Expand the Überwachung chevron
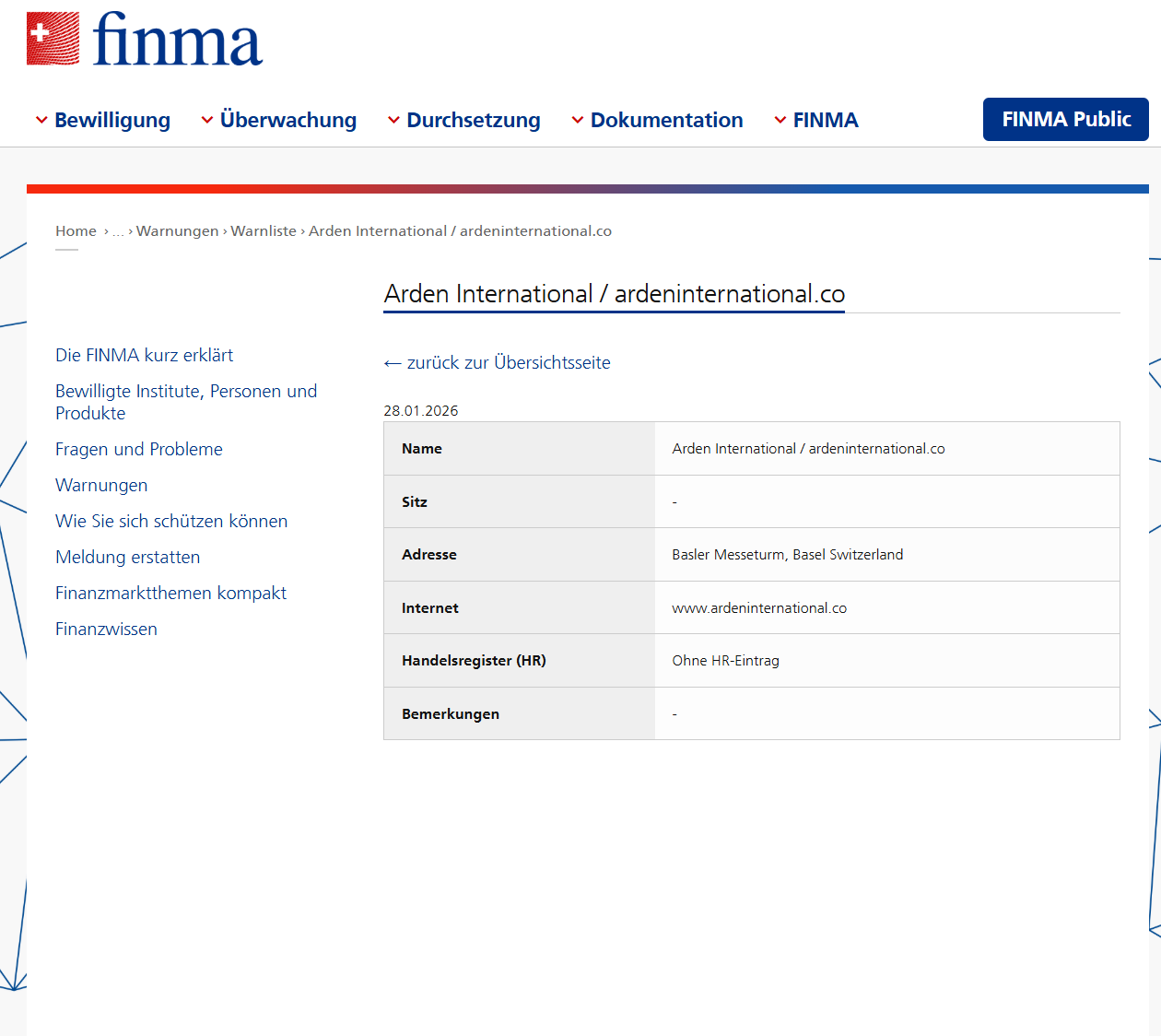The height and width of the screenshot is (1036, 1161). pos(207,121)
